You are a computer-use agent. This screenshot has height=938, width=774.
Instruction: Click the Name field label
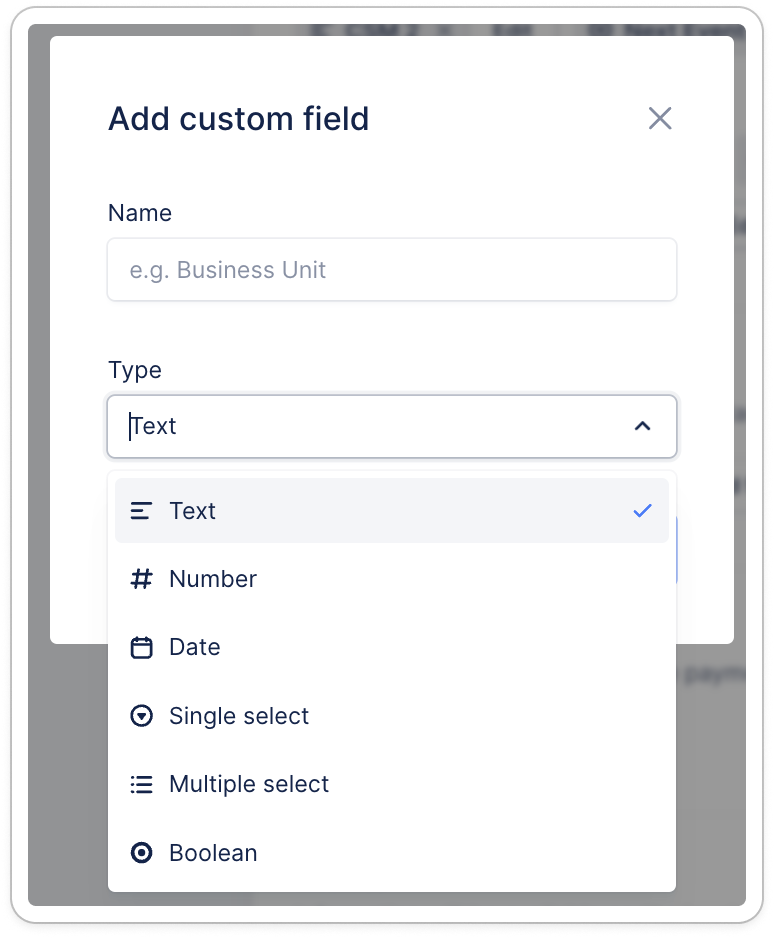140,213
